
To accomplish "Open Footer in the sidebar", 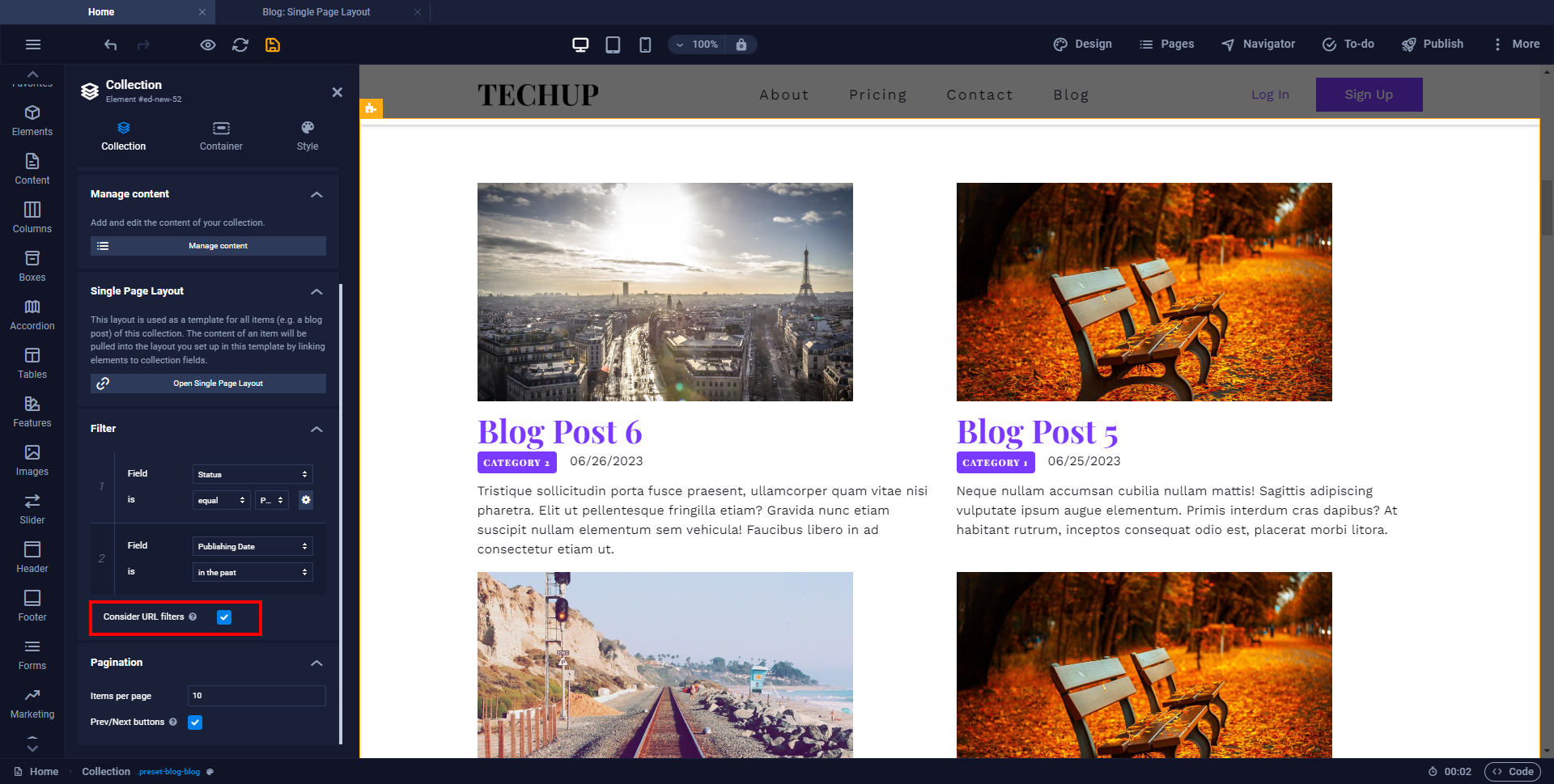I will coord(32,606).
